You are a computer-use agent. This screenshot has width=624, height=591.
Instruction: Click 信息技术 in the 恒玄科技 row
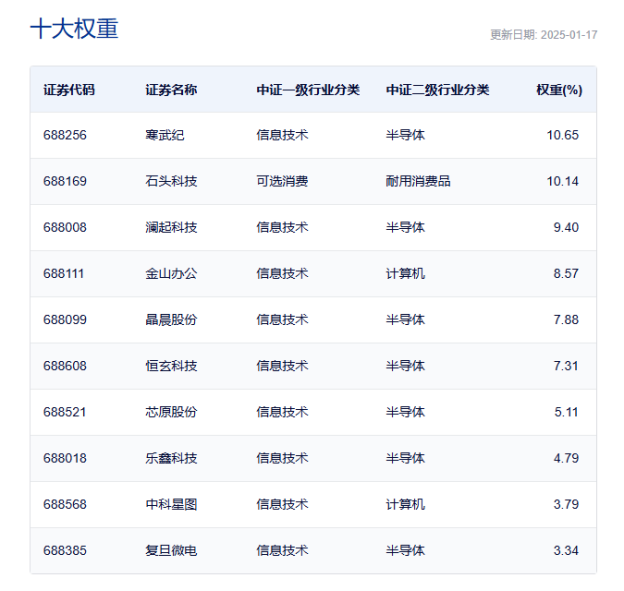click(x=282, y=366)
